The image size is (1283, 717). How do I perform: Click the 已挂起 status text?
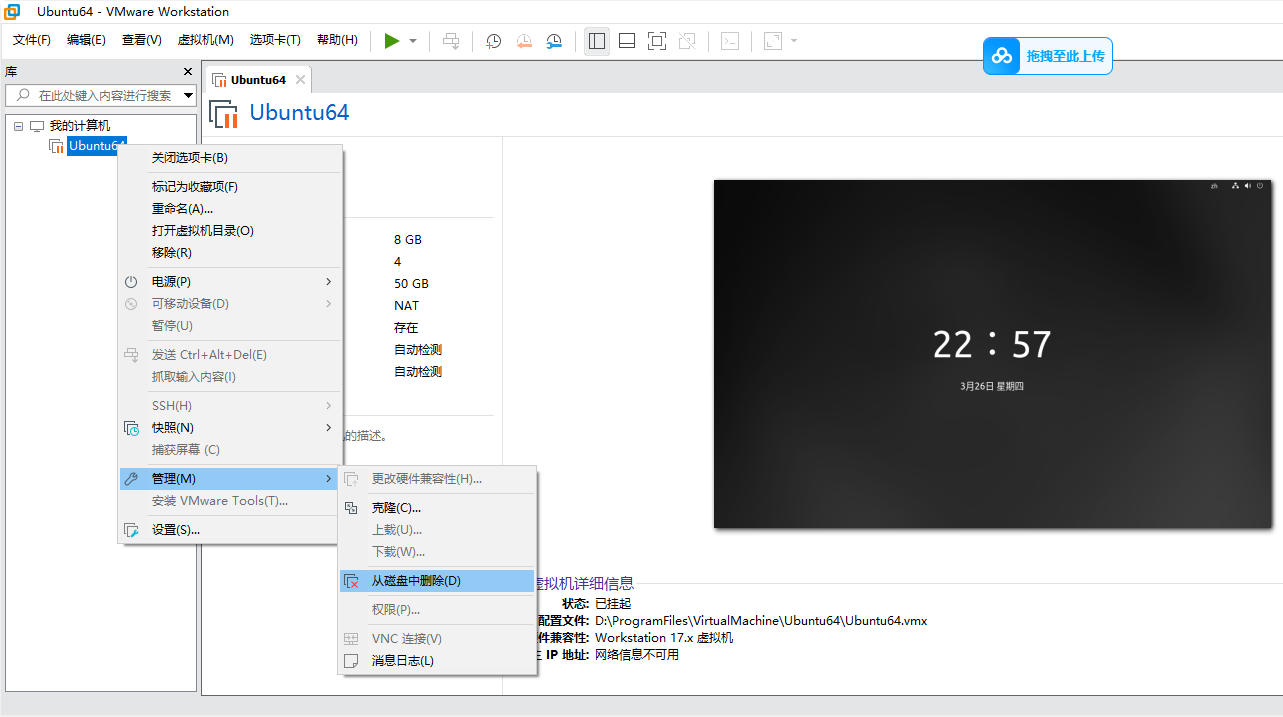point(613,604)
